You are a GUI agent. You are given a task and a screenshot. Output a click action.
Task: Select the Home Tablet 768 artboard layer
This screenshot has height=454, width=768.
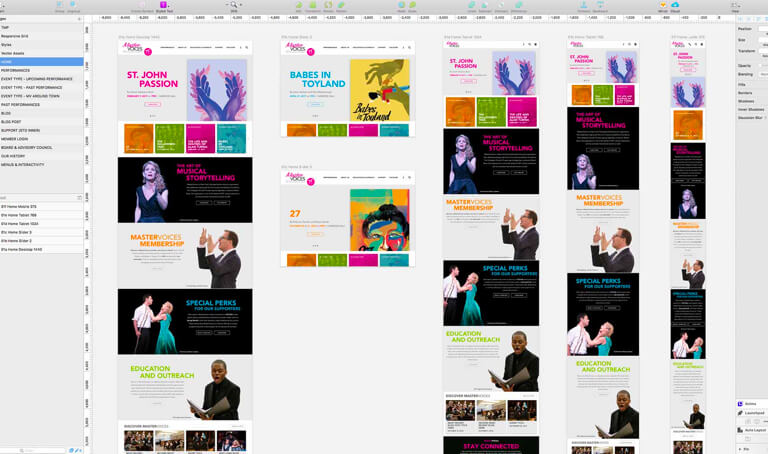(42, 215)
